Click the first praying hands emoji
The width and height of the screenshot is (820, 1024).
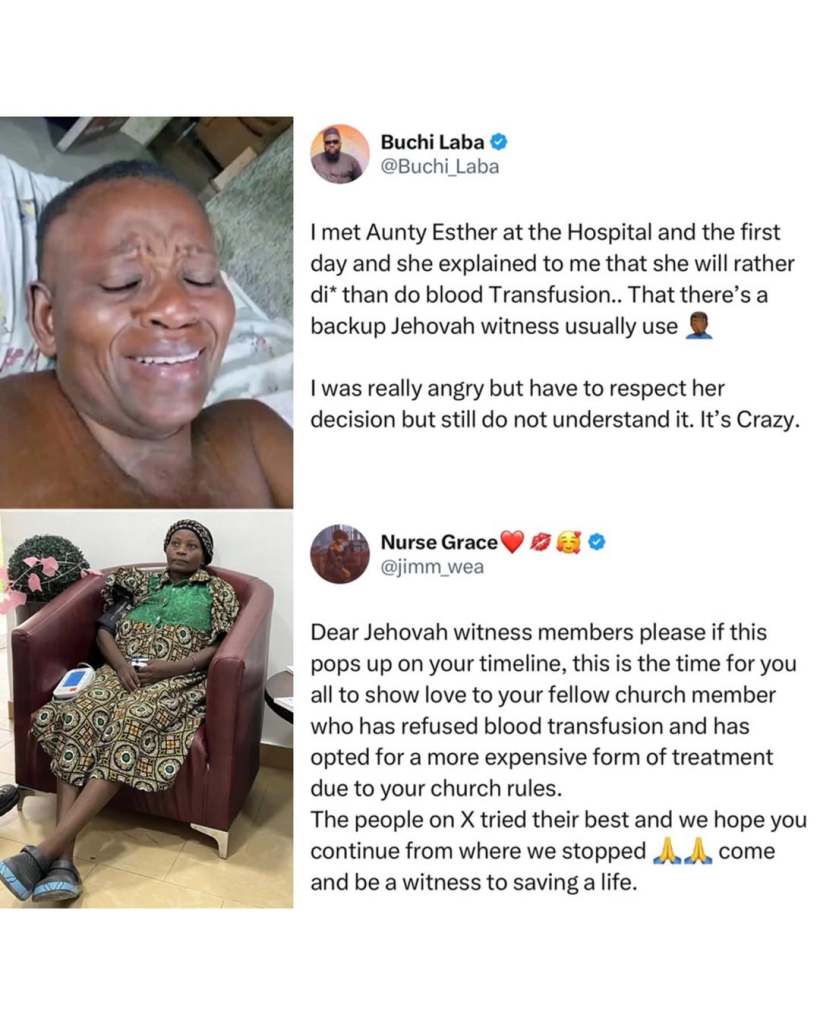(665, 851)
